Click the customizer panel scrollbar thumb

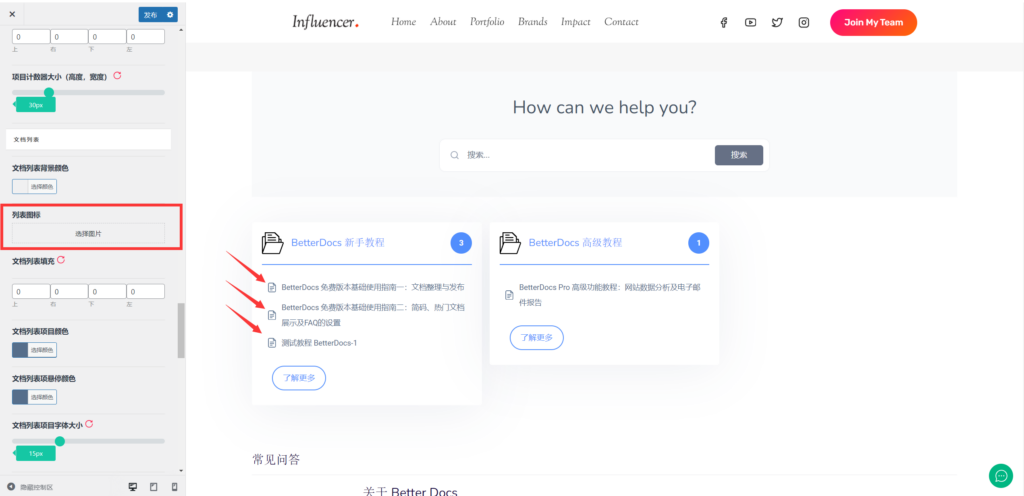pos(181,330)
